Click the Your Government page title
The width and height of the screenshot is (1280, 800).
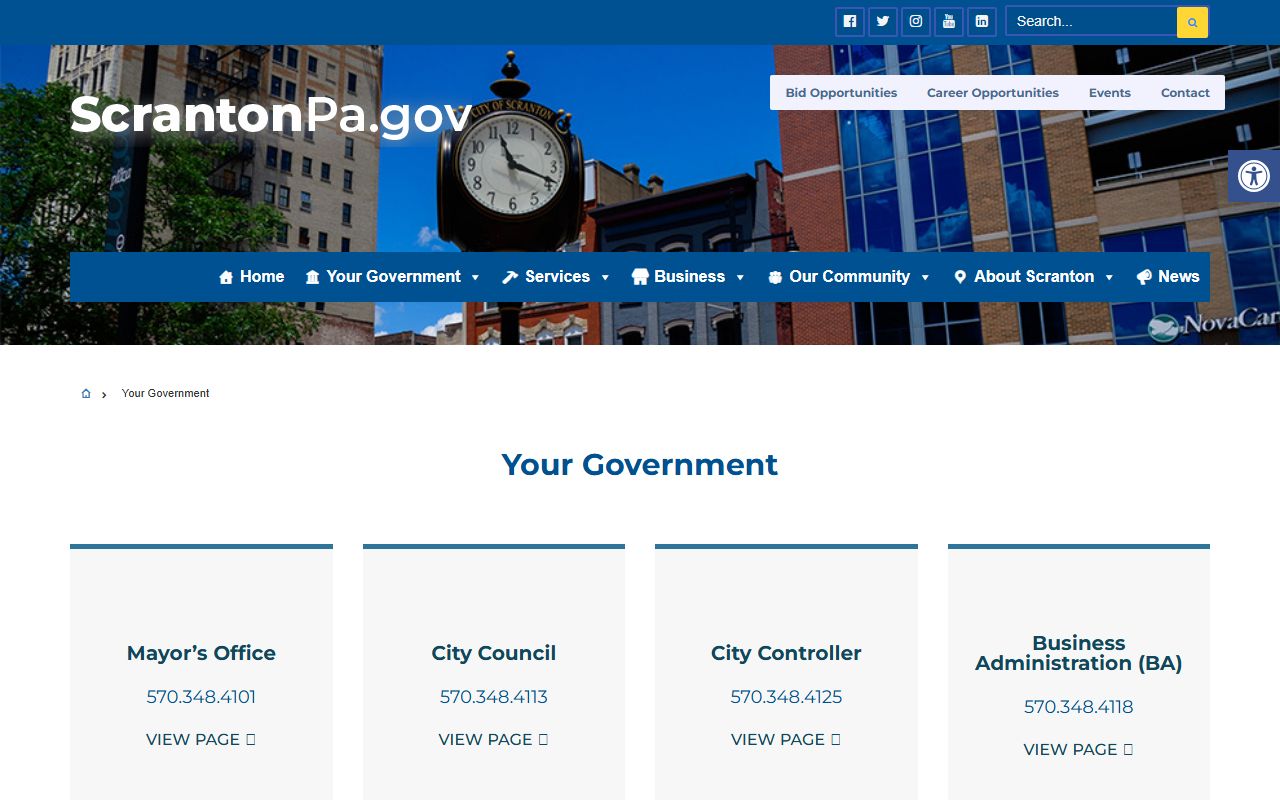[640, 465]
